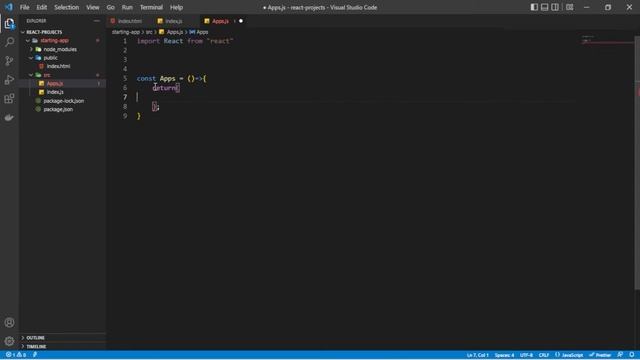Click Ln 7, Col 1 cursor position

point(478,355)
